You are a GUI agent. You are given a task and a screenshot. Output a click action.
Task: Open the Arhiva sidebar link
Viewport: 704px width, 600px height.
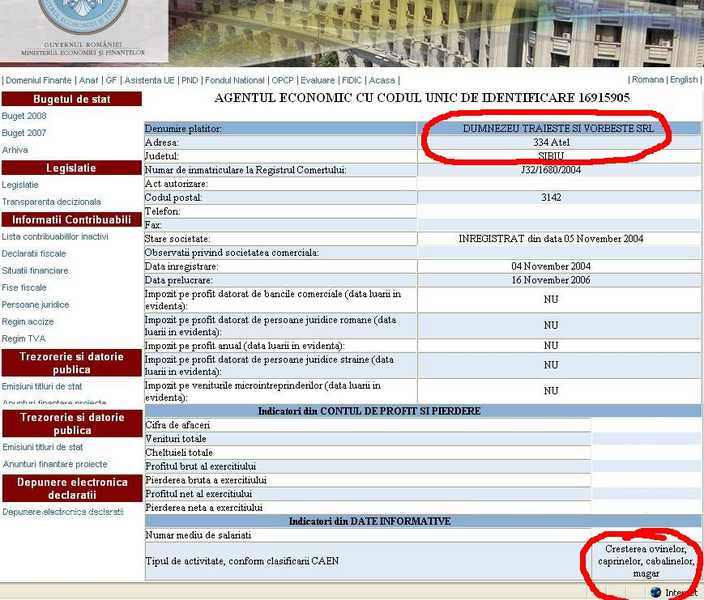(x=15, y=150)
